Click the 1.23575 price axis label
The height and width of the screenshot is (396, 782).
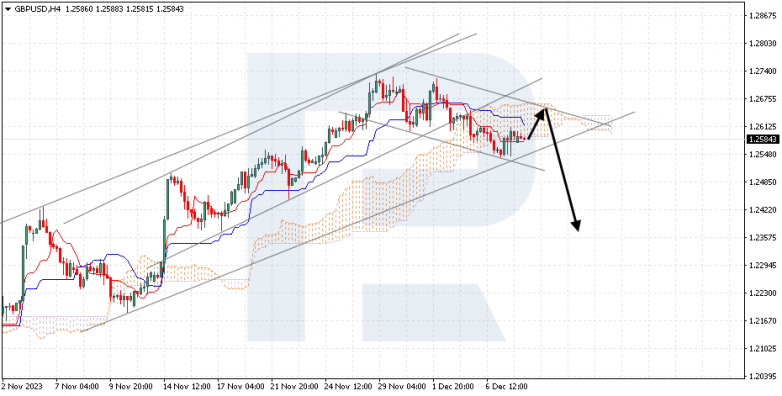click(762, 237)
